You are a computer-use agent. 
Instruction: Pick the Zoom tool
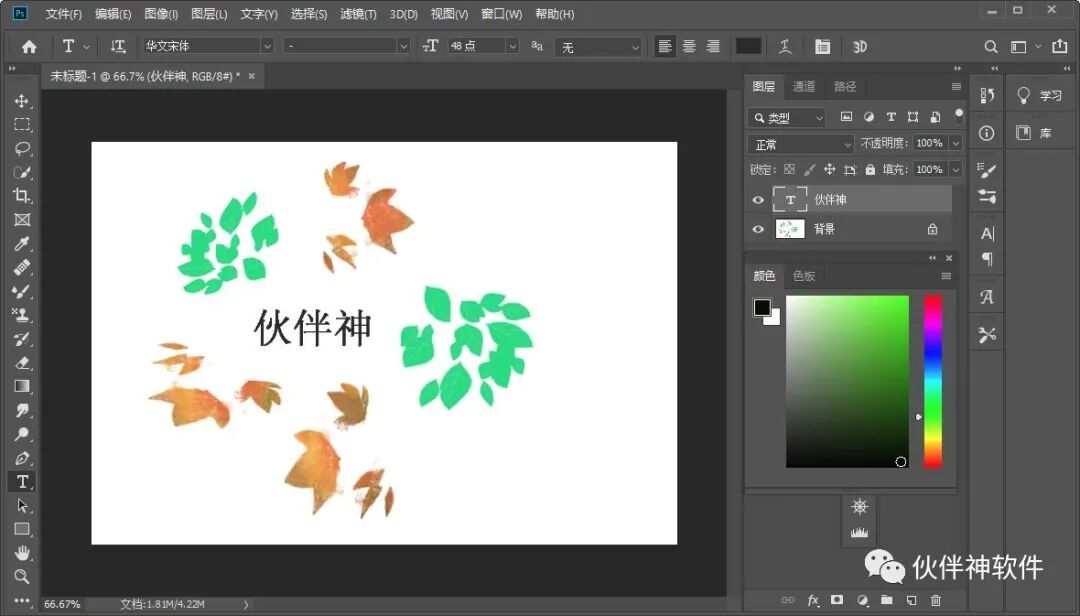[x=22, y=577]
